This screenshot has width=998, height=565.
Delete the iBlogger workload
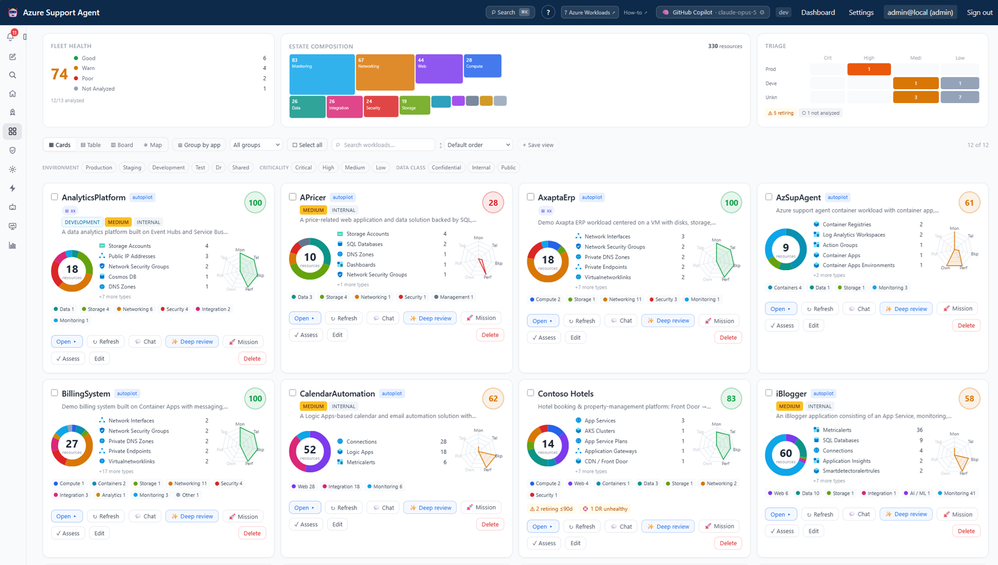pos(966,531)
